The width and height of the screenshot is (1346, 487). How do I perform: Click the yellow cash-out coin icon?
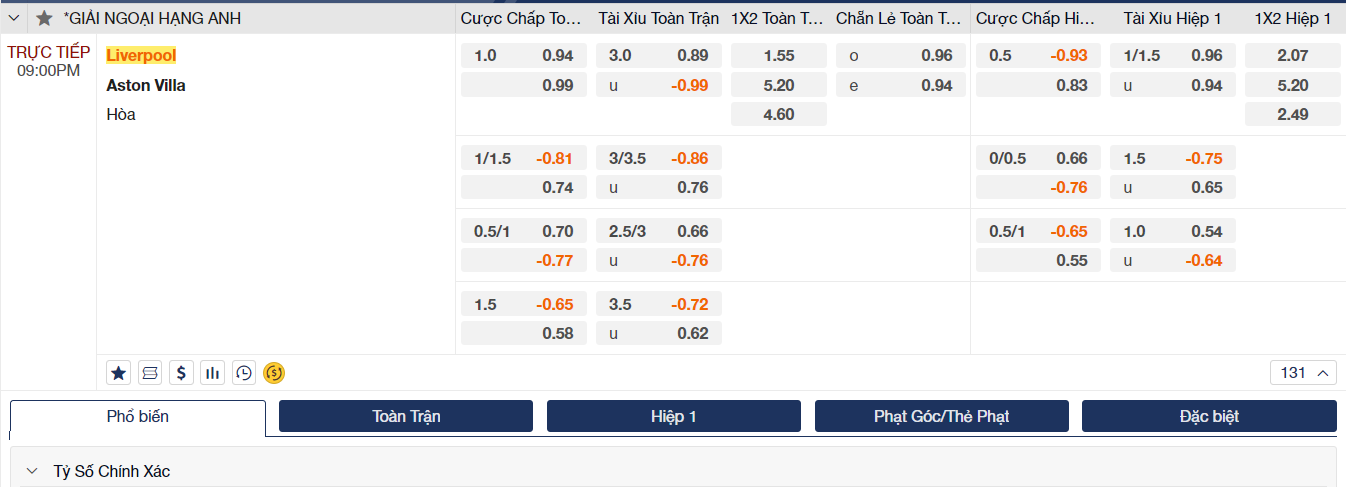pyautogui.click(x=274, y=373)
